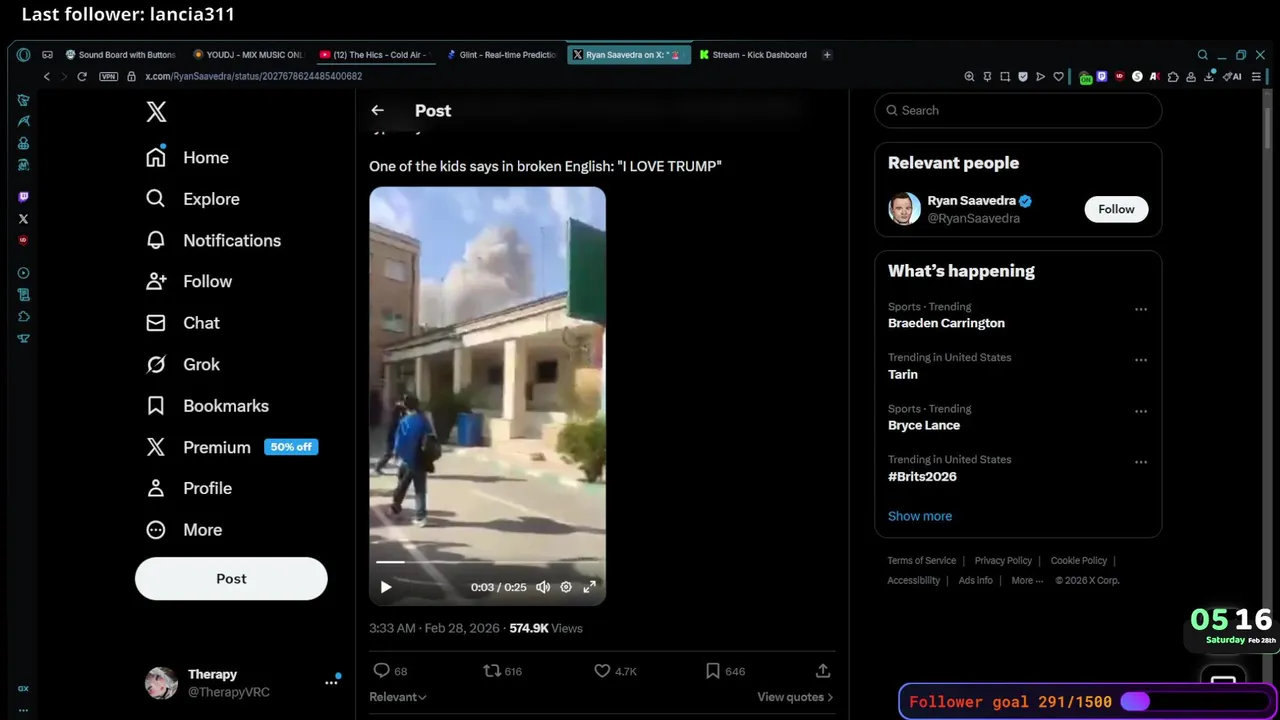The width and height of the screenshot is (1280, 720).
Task: Open Bookmarks in X sidebar
Action: [207, 406]
